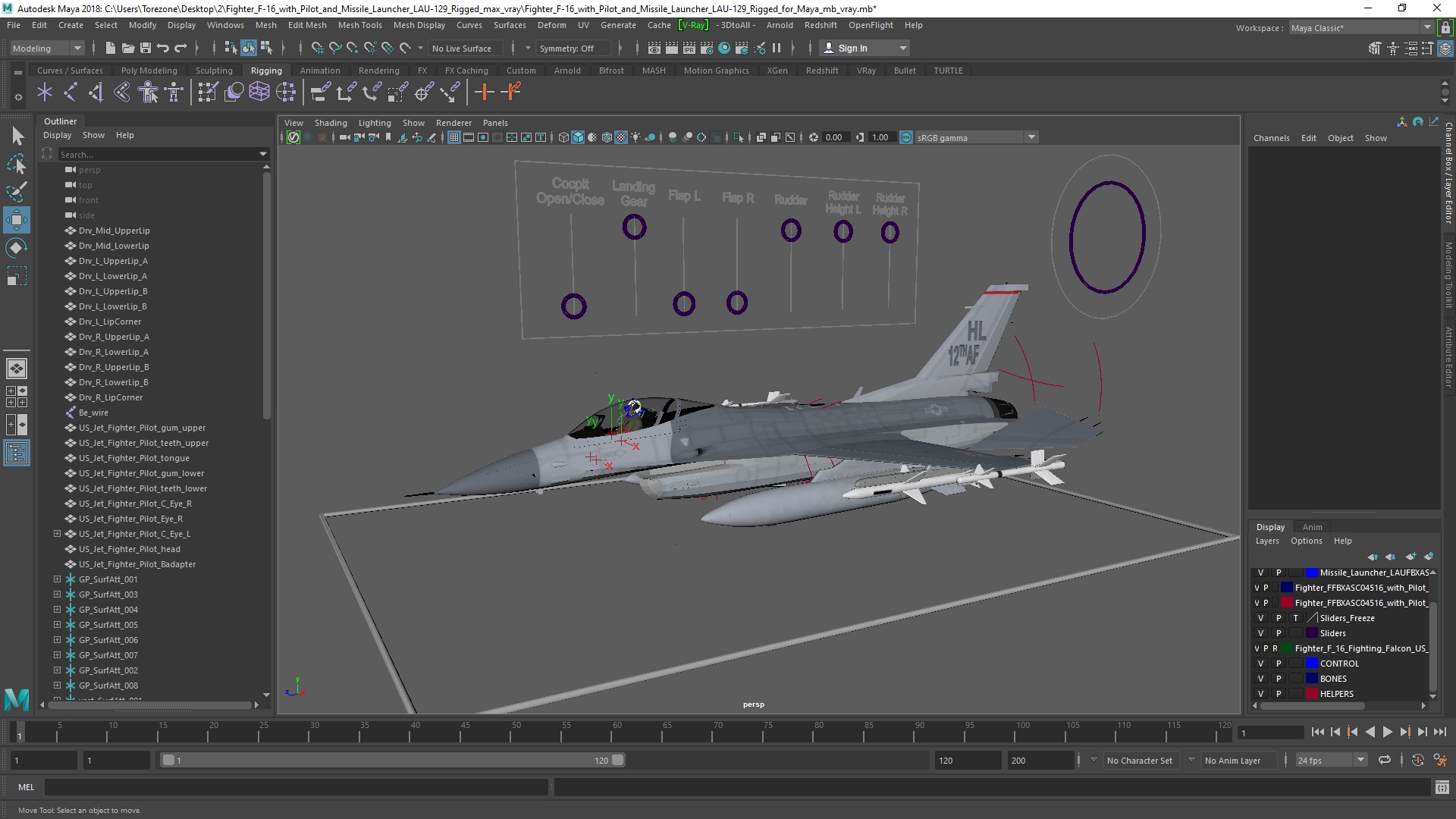Click the Create Locator shelf icon
This screenshot has width=1456, height=819.
pyautogui.click(x=44, y=93)
